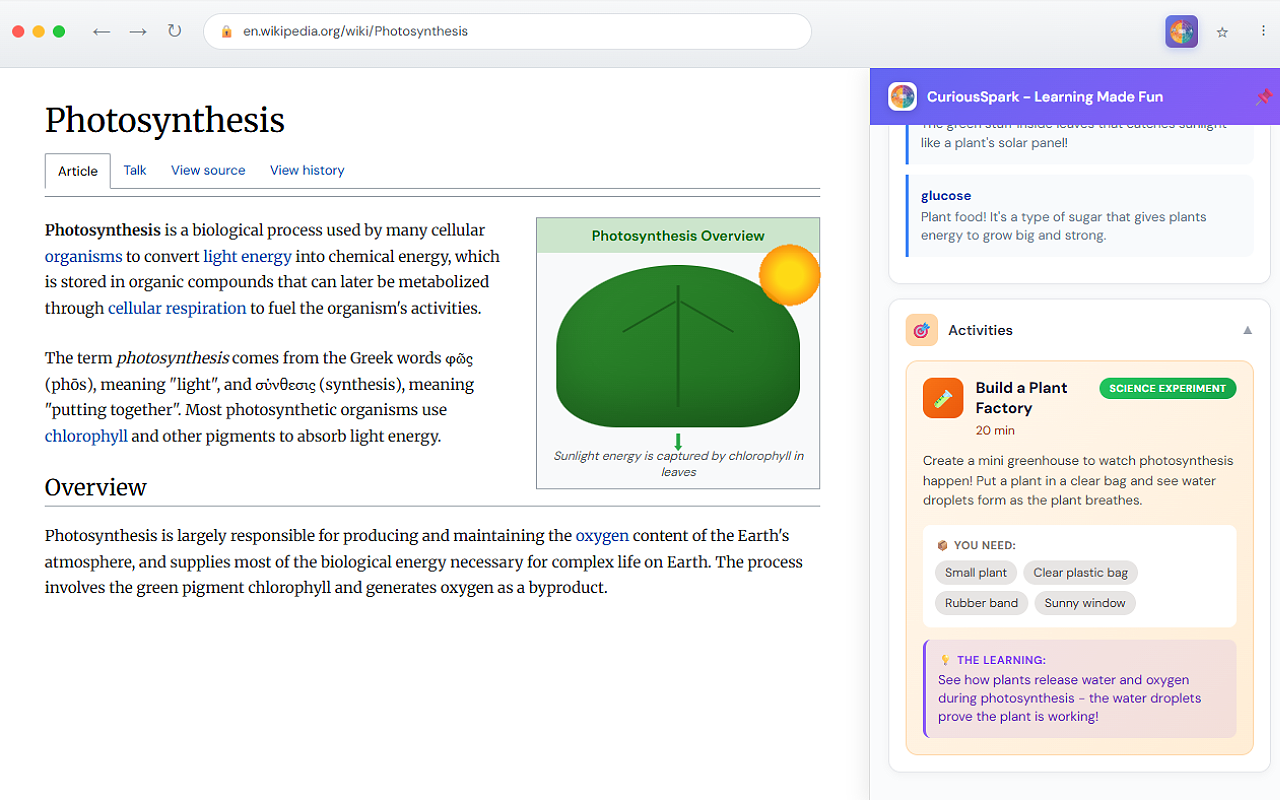The image size is (1280, 800).
Task: Click the SCIENCE EXPERIMENT badge
Action: point(1167,388)
